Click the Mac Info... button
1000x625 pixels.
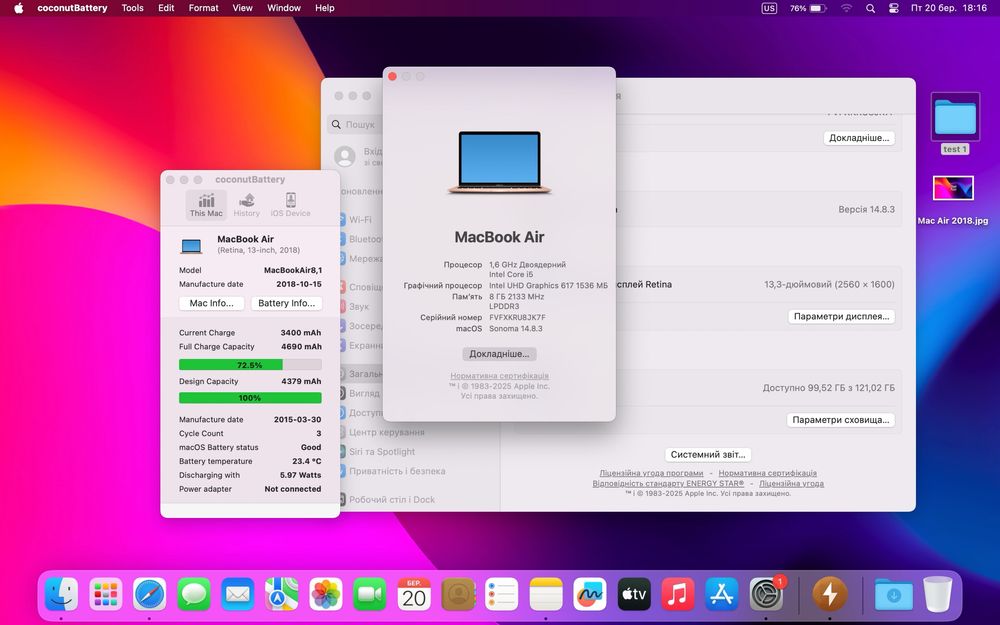tap(212, 303)
